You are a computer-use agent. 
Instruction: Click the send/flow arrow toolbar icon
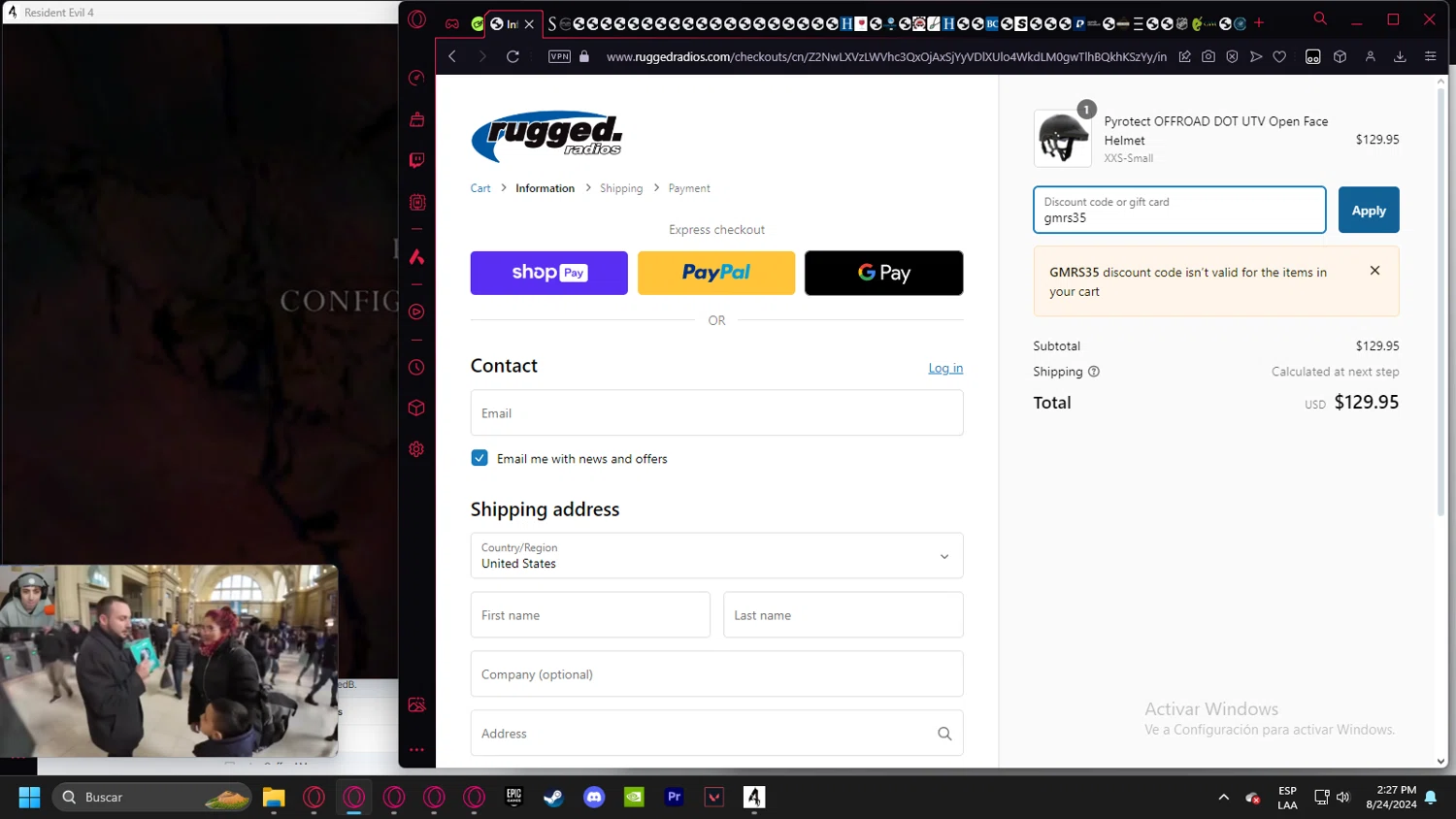pos(1256,56)
